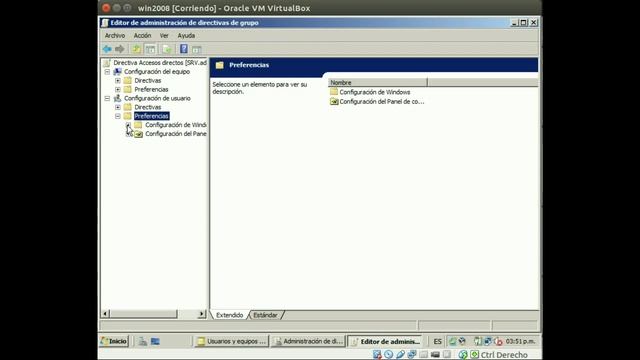Click Configuración de Windows in right list
The height and width of the screenshot is (360, 640).
coord(375,92)
